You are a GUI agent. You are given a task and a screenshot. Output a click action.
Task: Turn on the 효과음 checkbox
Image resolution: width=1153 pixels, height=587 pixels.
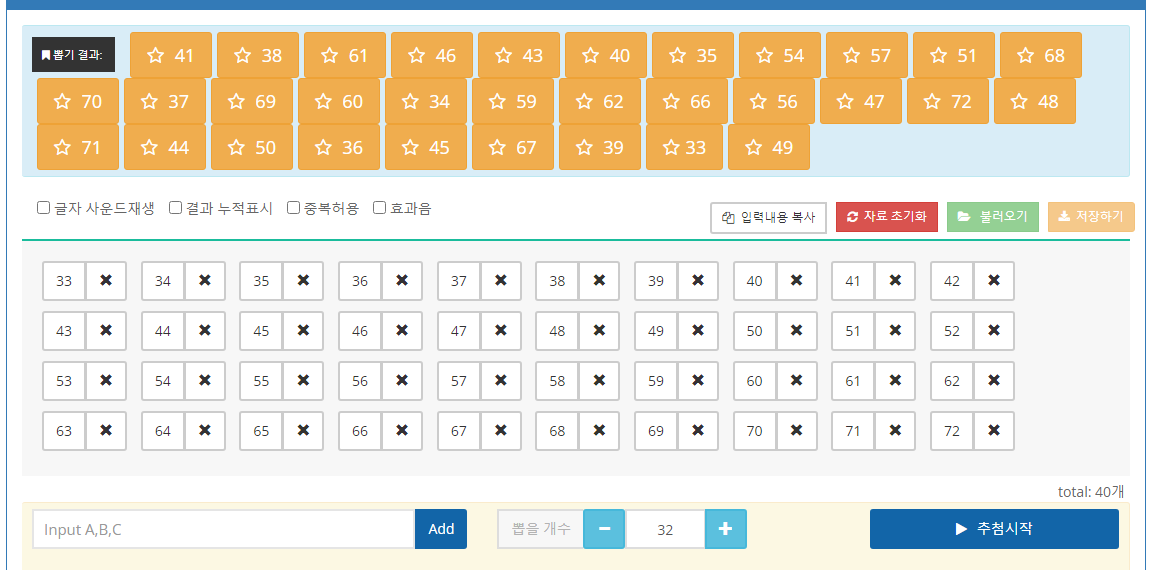click(x=379, y=208)
